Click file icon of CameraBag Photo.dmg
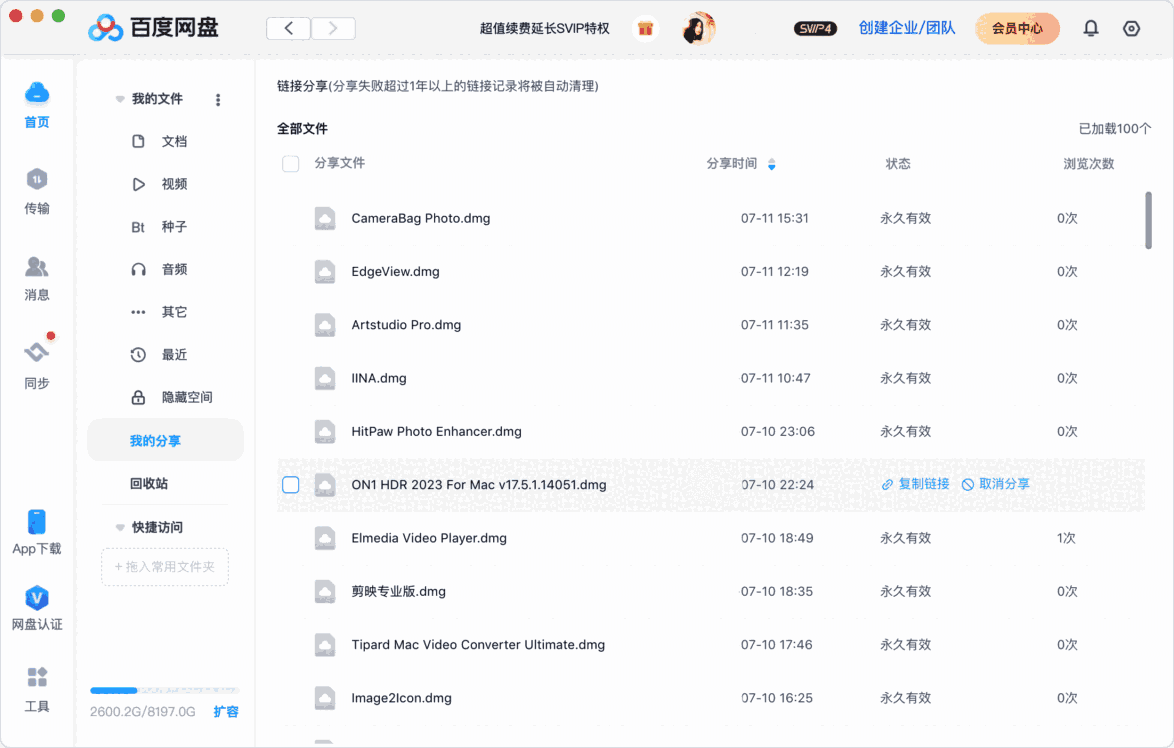Screen dimensions: 1174x748 coord(325,219)
